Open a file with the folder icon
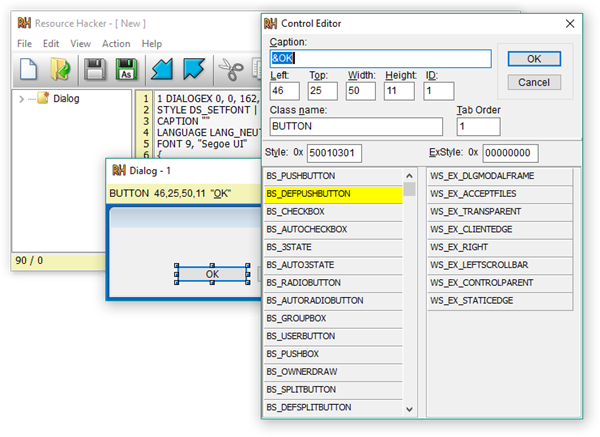The image size is (600, 437). (x=60, y=69)
